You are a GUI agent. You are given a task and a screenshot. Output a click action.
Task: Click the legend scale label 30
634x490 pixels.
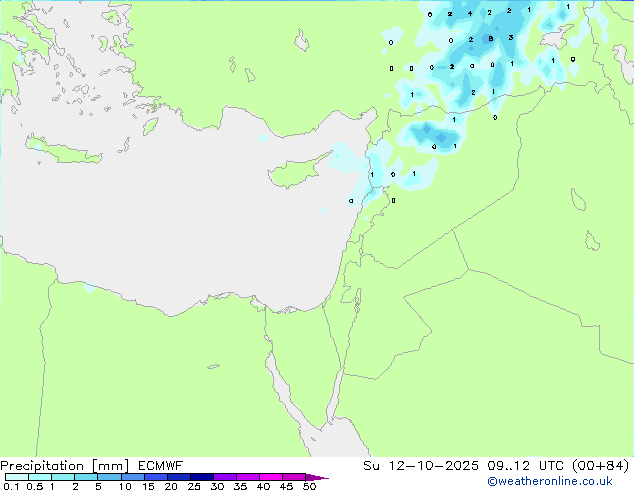[217, 486]
